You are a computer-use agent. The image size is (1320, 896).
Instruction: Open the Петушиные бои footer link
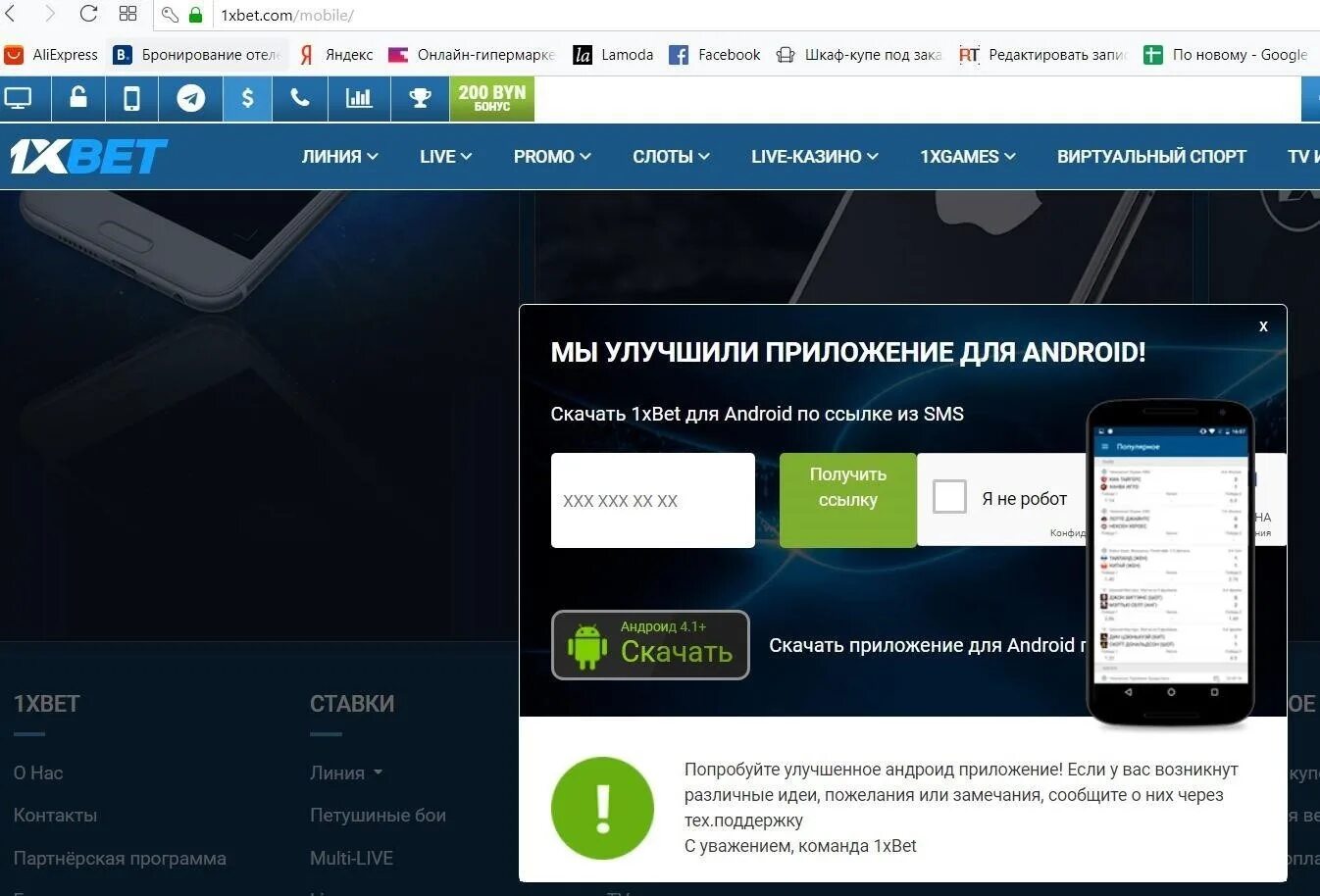click(x=378, y=815)
